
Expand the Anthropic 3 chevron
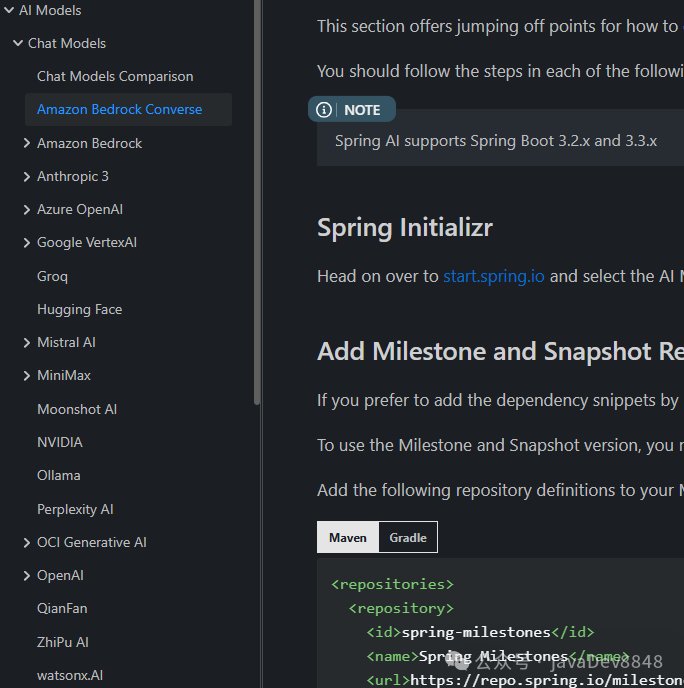pos(27,176)
